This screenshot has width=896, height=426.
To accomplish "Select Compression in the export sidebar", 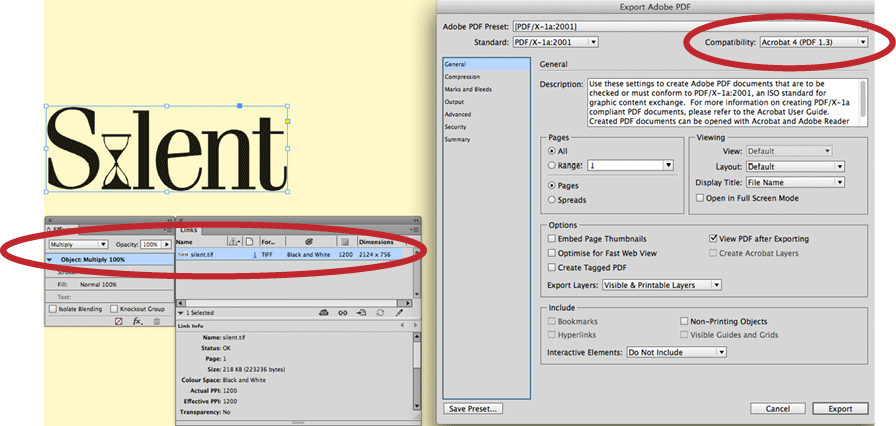I will click(487, 77).
